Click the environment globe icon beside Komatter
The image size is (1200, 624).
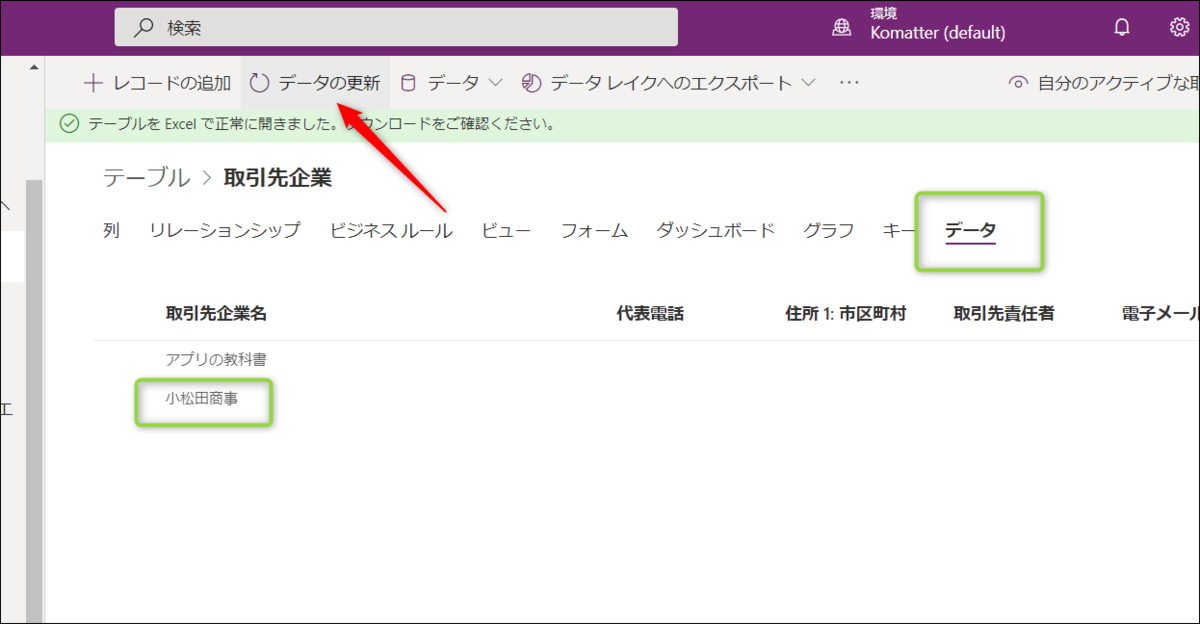click(842, 27)
